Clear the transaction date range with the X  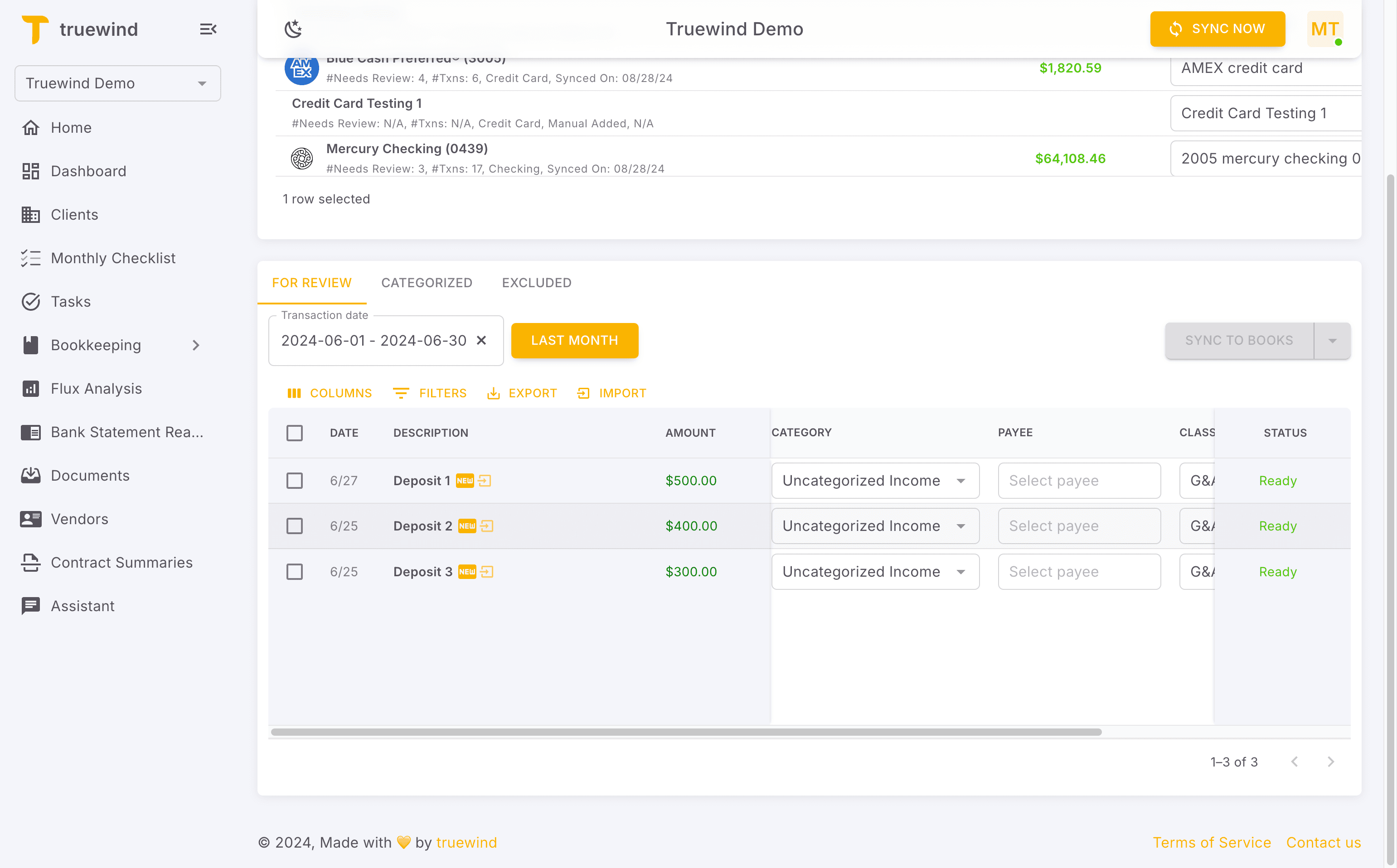481,340
